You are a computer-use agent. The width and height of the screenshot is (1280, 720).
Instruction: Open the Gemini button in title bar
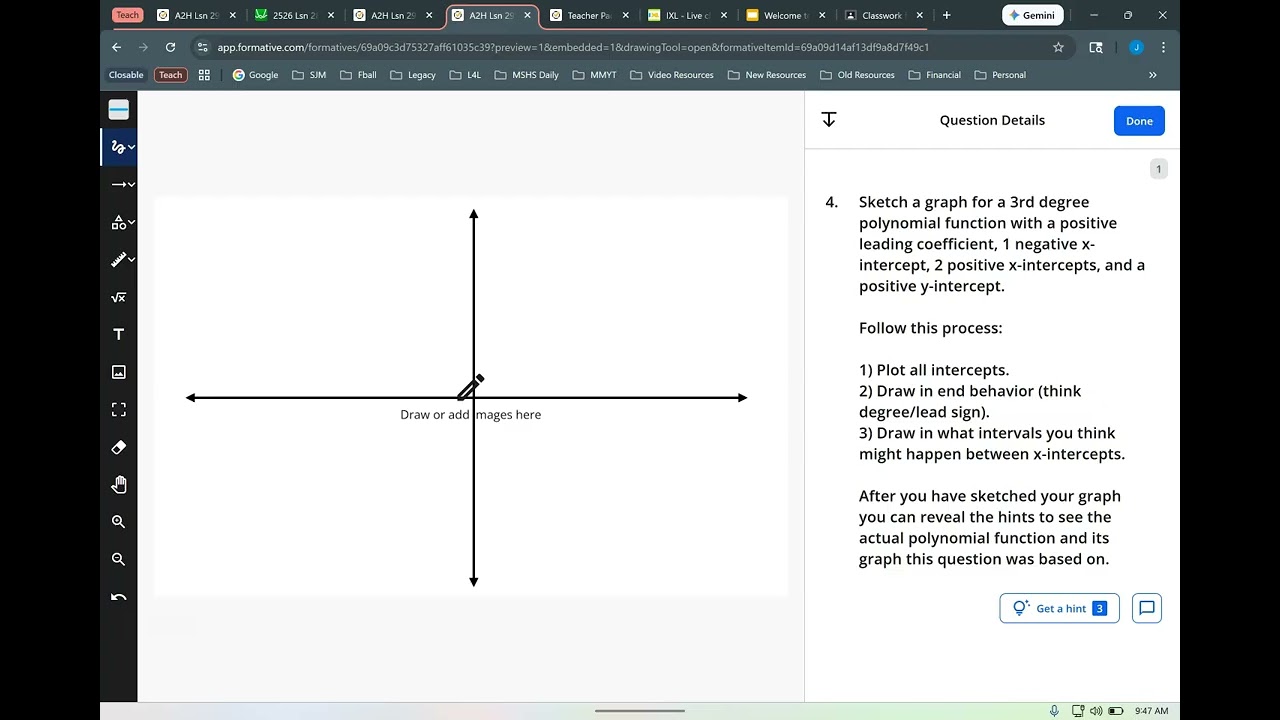coord(1032,15)
